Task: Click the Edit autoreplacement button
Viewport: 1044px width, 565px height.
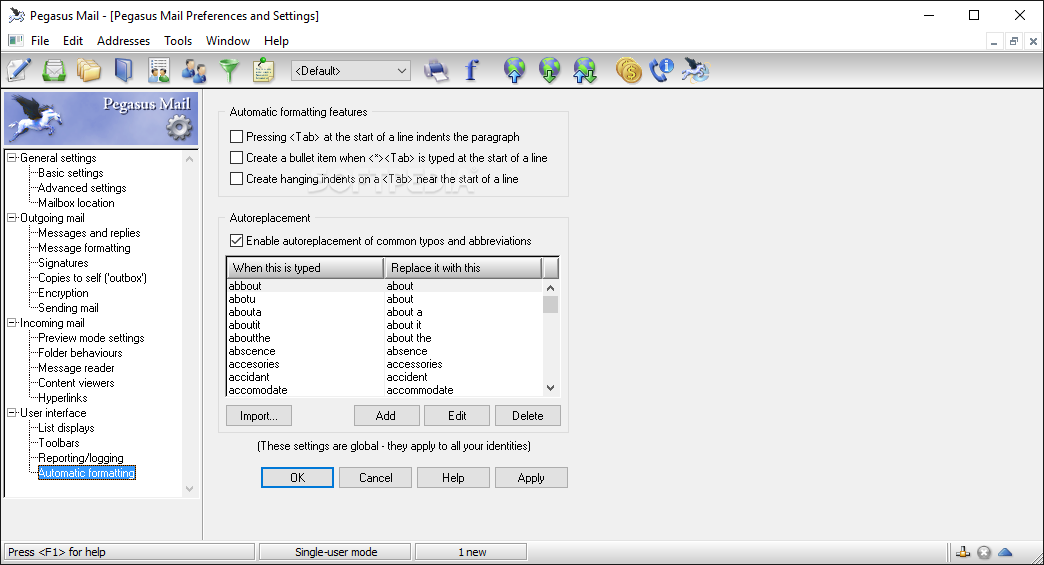Action: [x=457, y=415]
